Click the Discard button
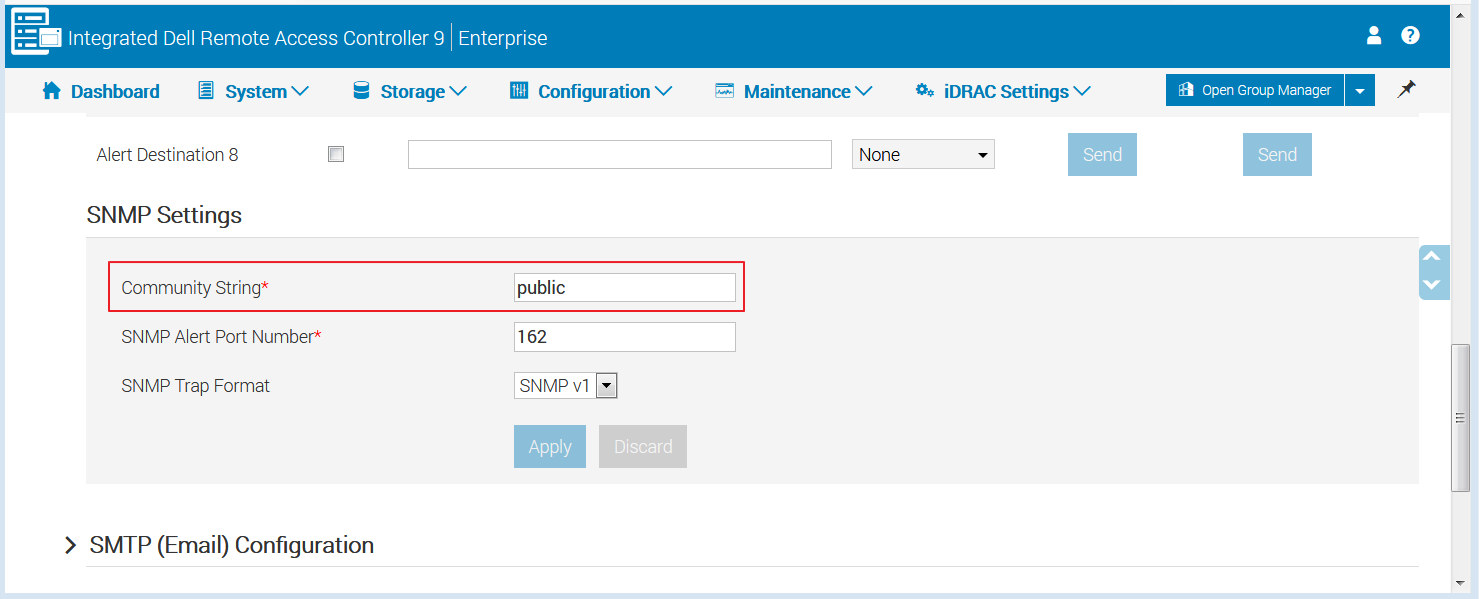 point(642,447)
